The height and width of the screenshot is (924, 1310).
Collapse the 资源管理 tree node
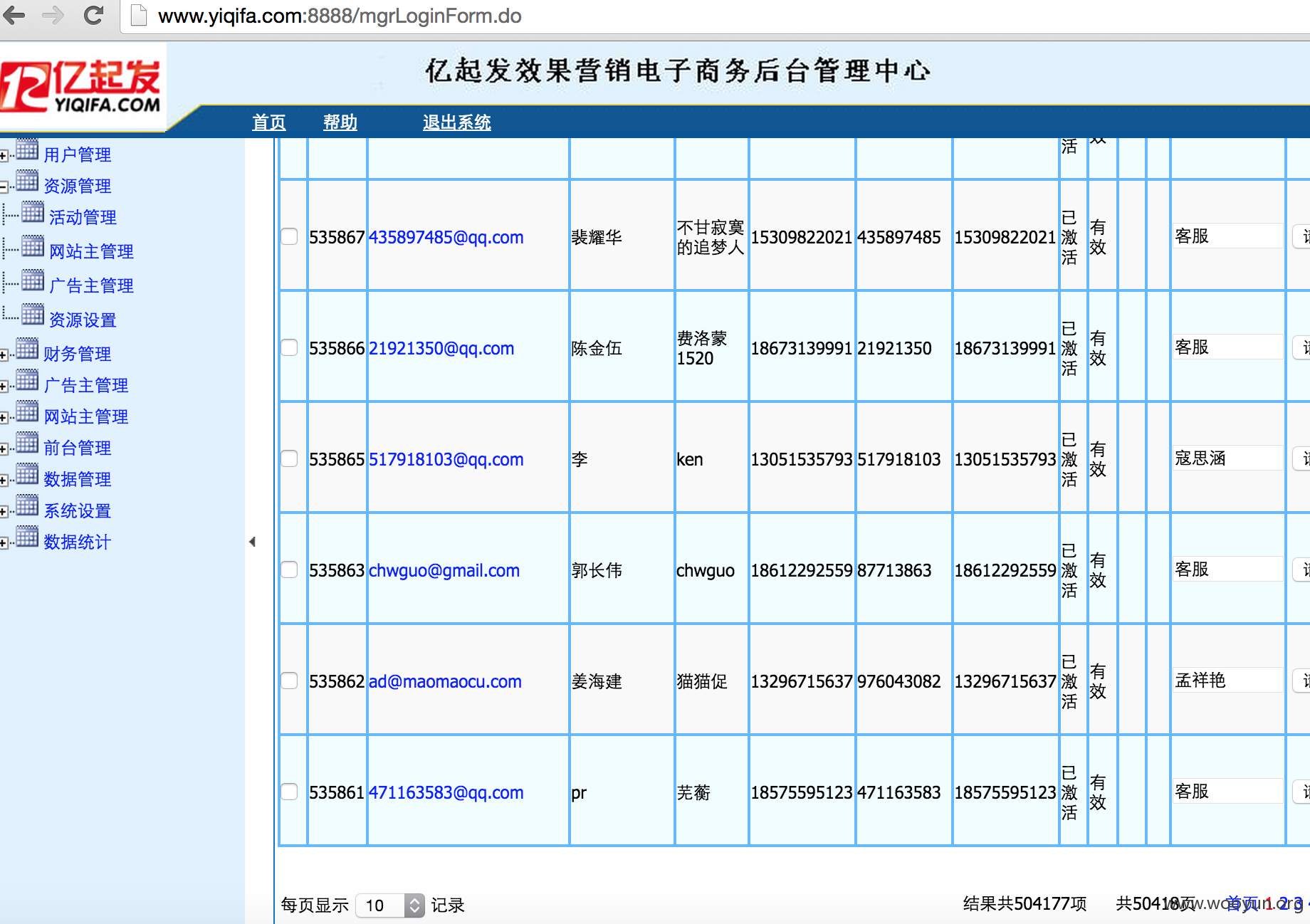point(4,187)
